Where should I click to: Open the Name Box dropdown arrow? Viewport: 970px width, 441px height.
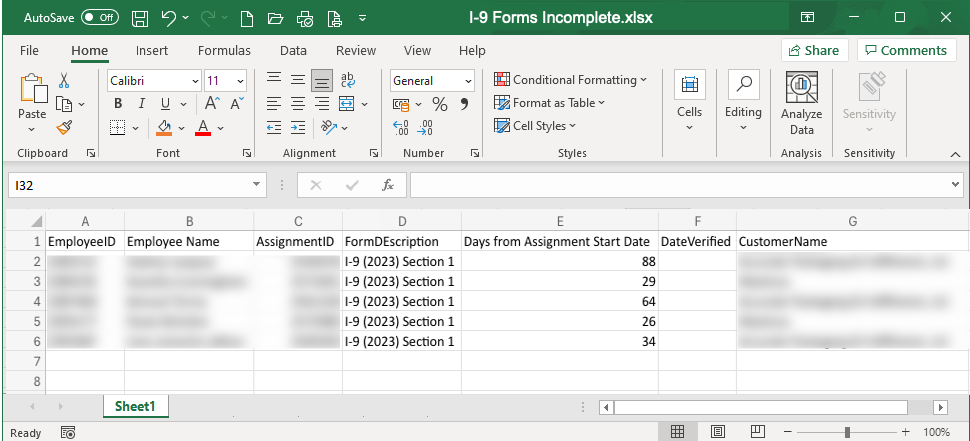tap(256, 185)
